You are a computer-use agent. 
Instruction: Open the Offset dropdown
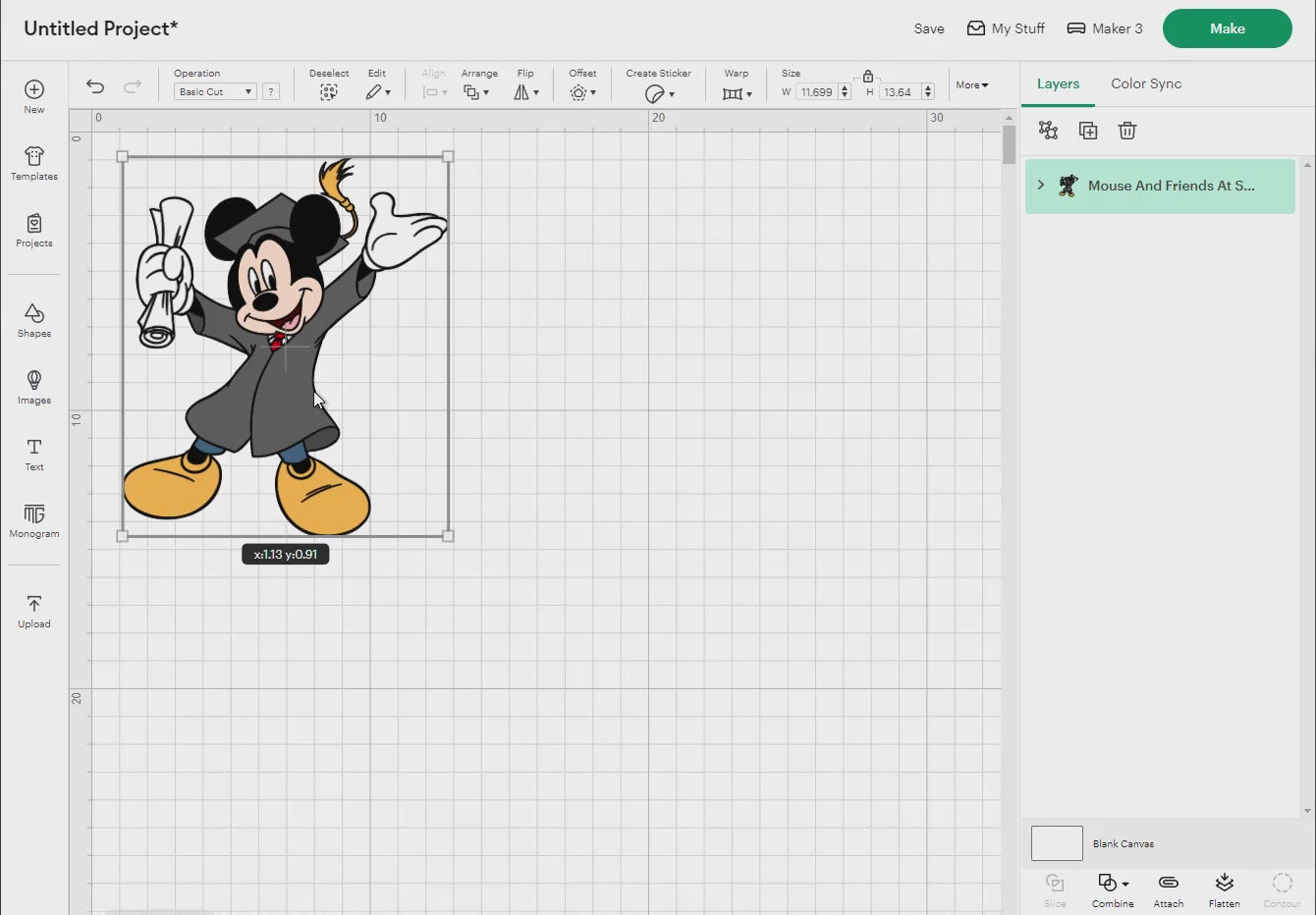(582, 92)
